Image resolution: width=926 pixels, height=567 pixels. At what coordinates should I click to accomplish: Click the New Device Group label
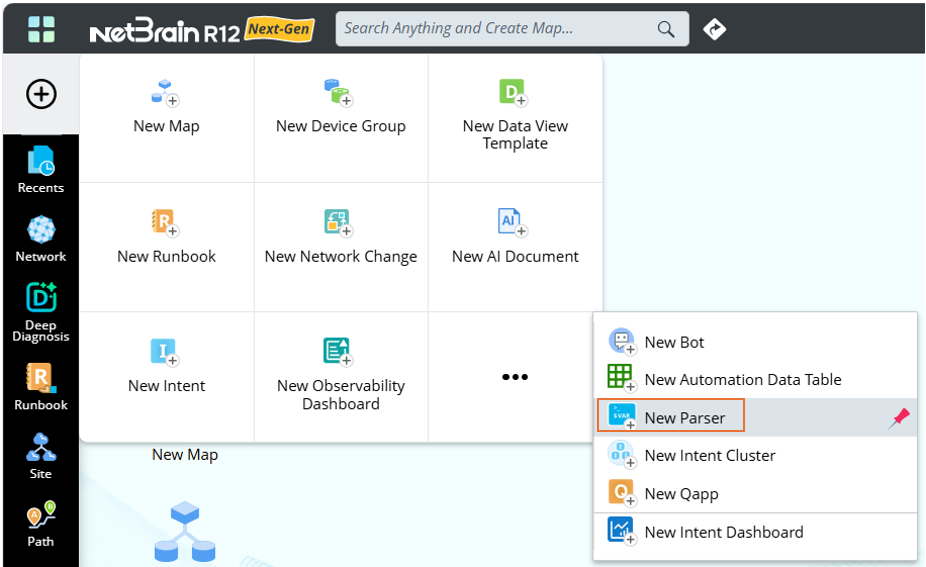point(341,126)
